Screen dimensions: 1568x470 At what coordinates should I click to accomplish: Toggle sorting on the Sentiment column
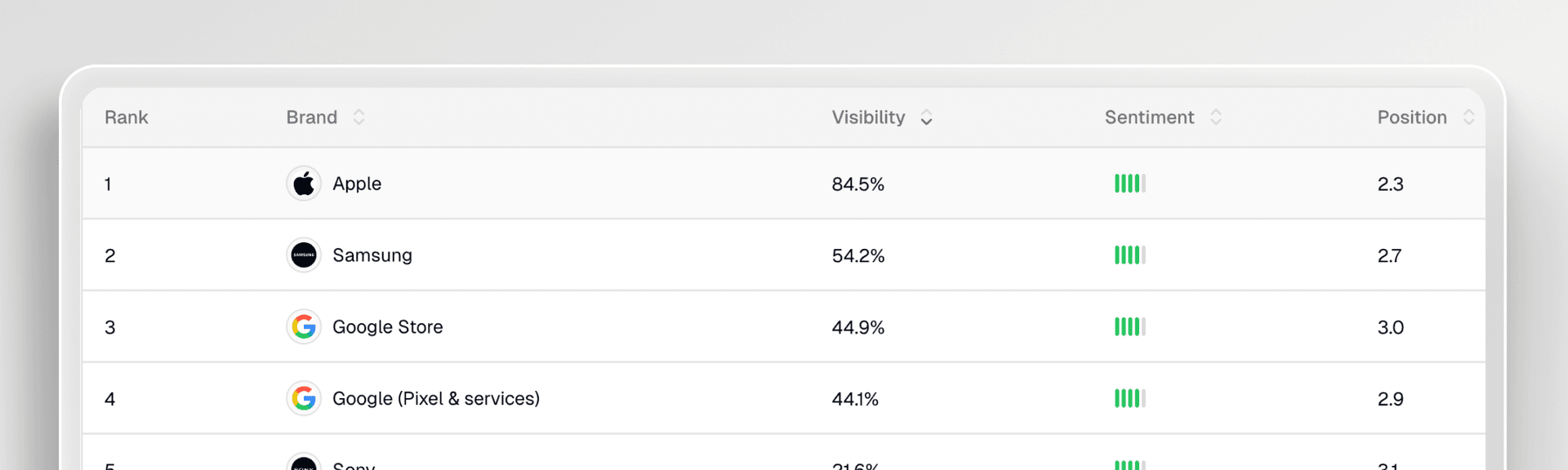pos(1214,117)
